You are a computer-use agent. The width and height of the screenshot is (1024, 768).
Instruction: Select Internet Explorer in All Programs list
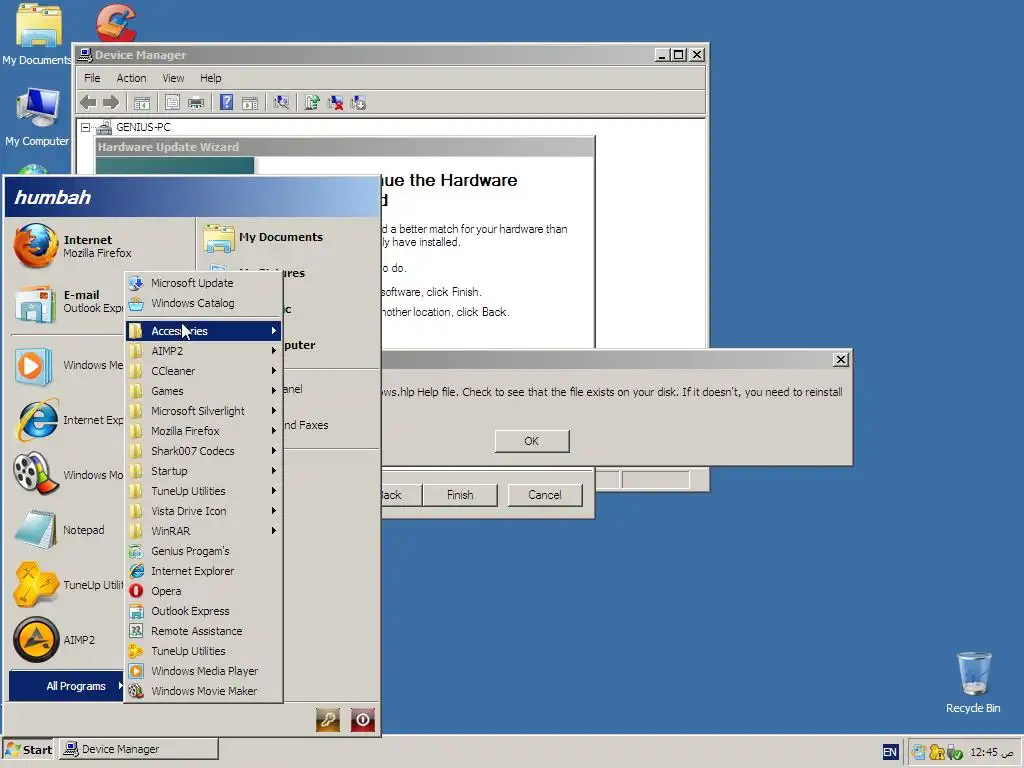204,571
